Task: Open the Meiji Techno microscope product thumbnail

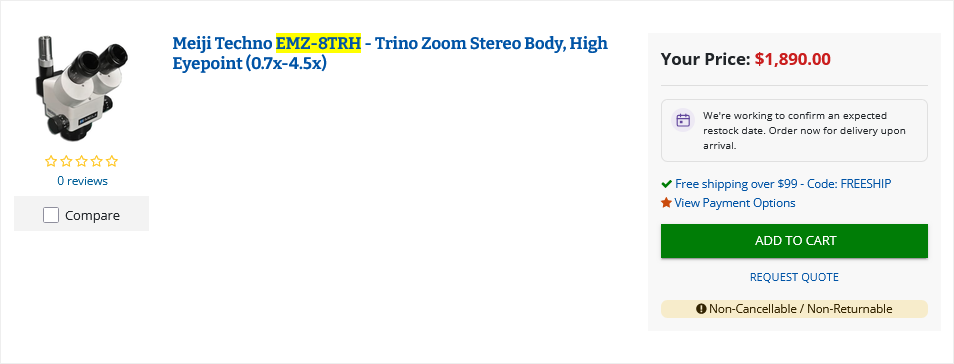Action: point(82,88)
